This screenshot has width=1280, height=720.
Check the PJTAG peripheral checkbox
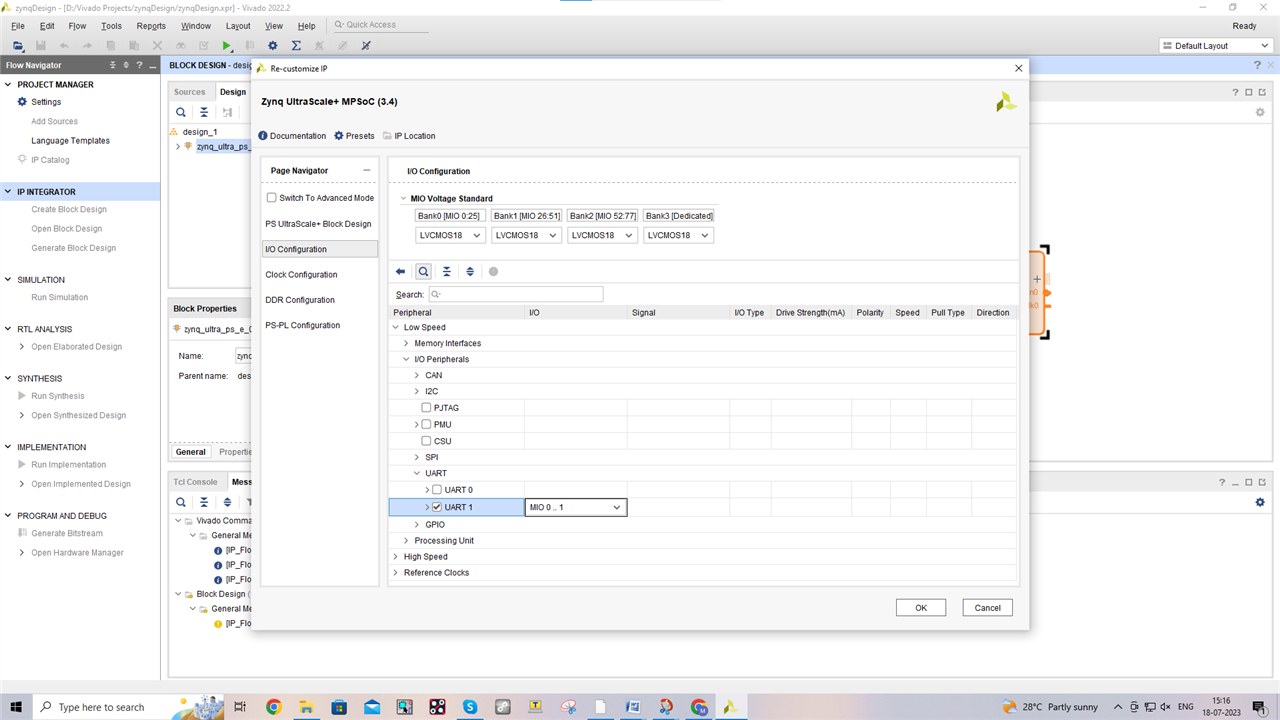(427, 408)
